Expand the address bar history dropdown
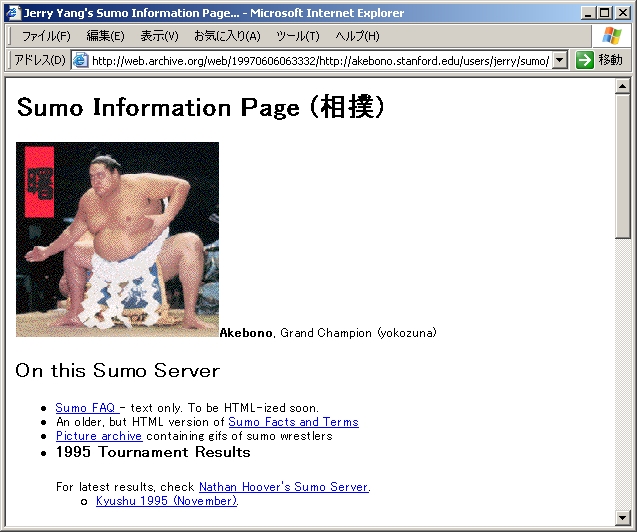 pos(560,61)
